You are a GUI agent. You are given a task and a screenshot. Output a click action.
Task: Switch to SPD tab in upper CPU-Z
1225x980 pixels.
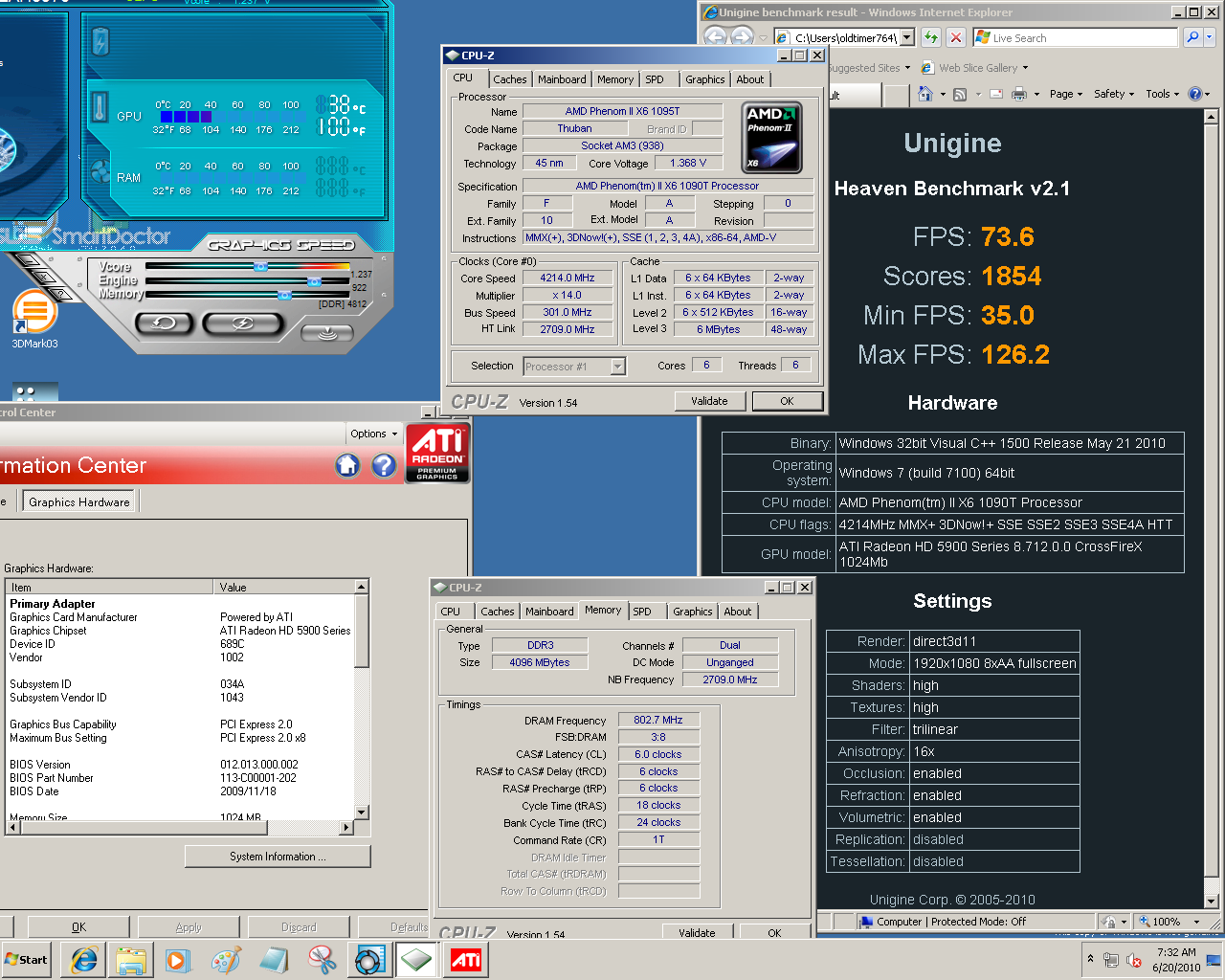tap(654, 79)
